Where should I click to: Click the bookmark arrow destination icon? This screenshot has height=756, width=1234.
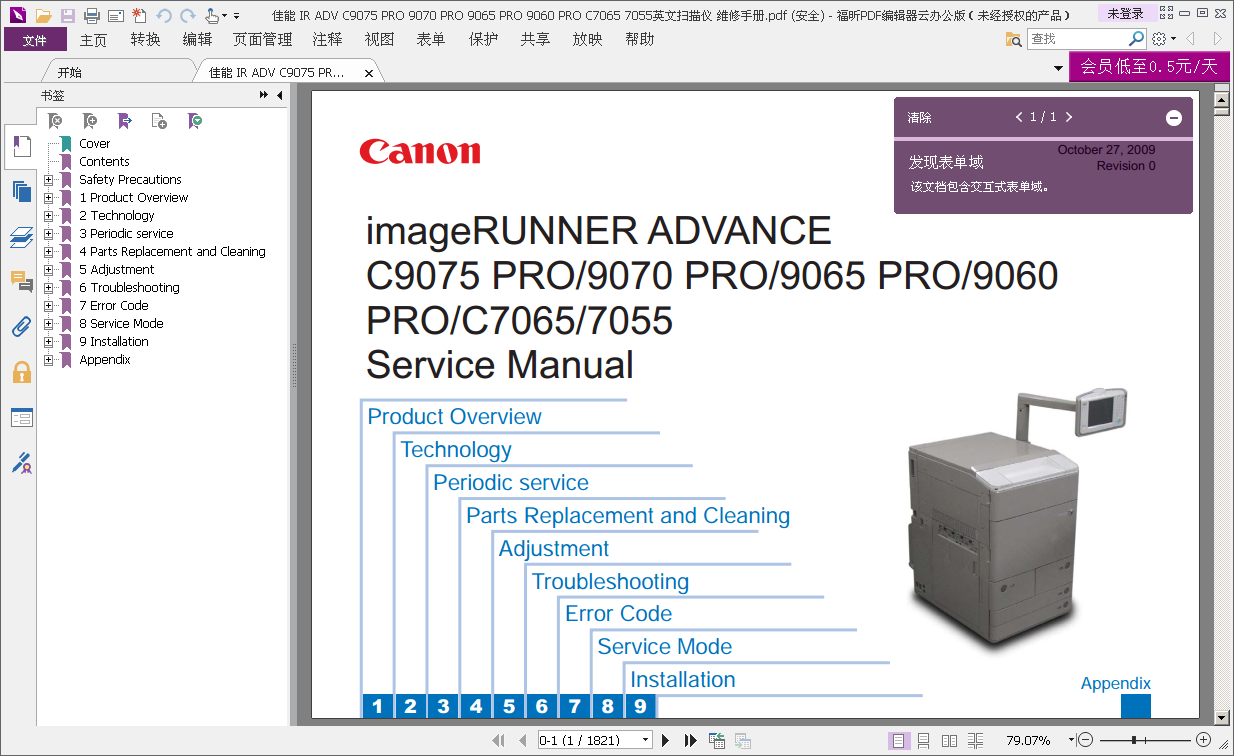point(125,121)
